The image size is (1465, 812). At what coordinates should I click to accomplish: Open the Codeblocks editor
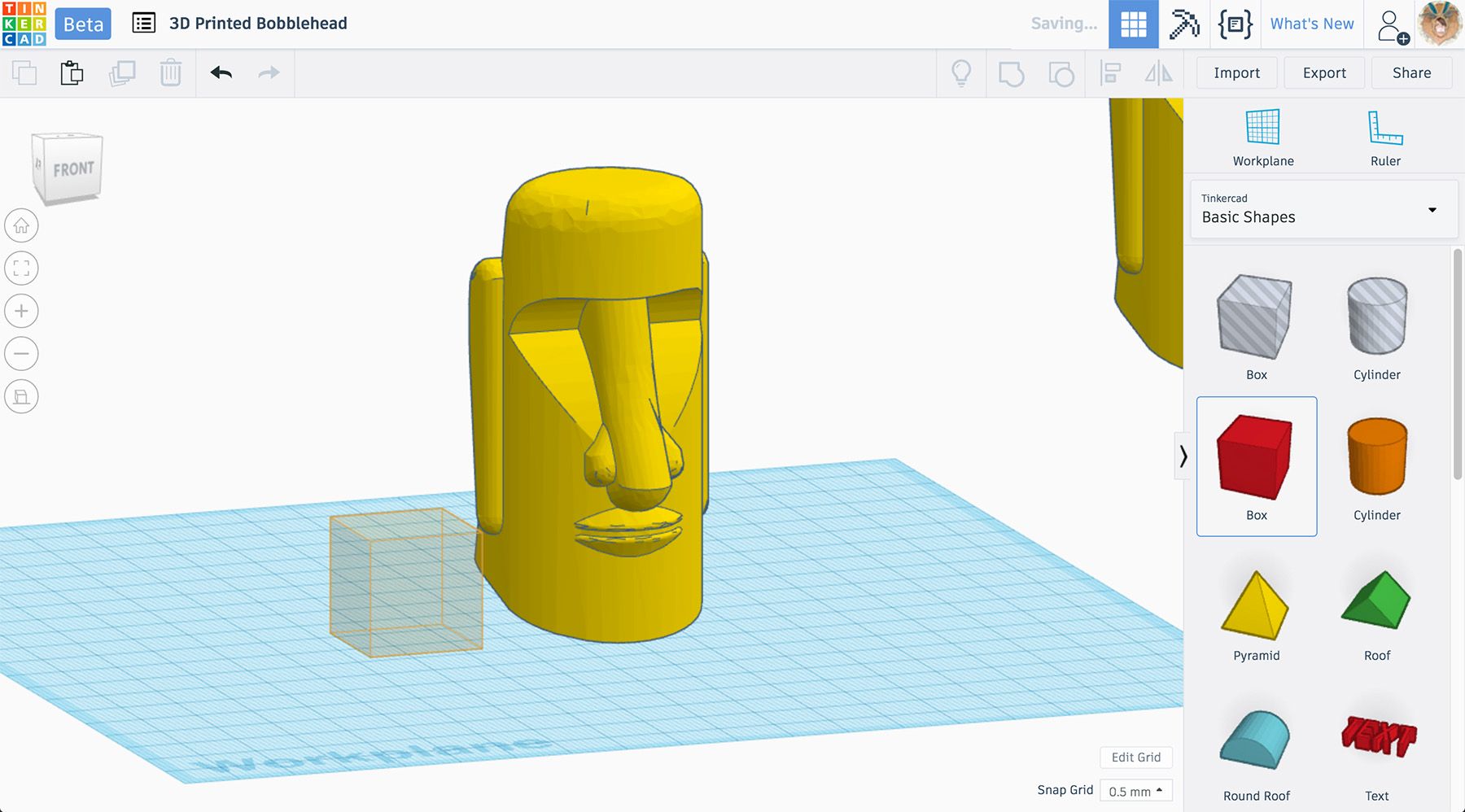click(x=1235, y=24)
